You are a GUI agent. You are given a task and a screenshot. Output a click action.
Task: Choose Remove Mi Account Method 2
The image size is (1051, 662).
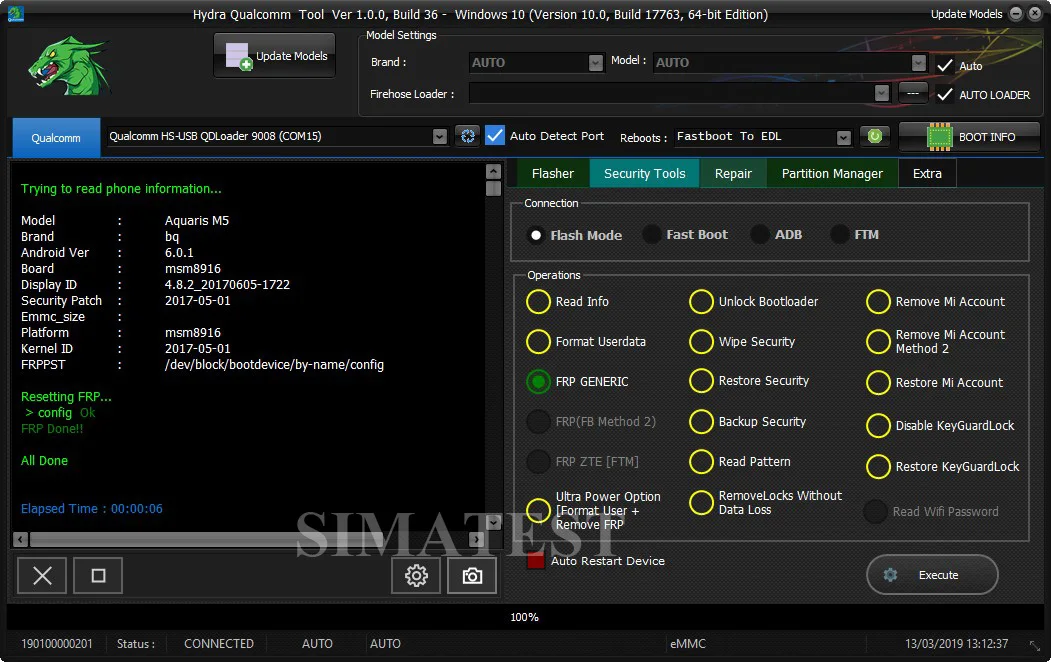[878, 342]
